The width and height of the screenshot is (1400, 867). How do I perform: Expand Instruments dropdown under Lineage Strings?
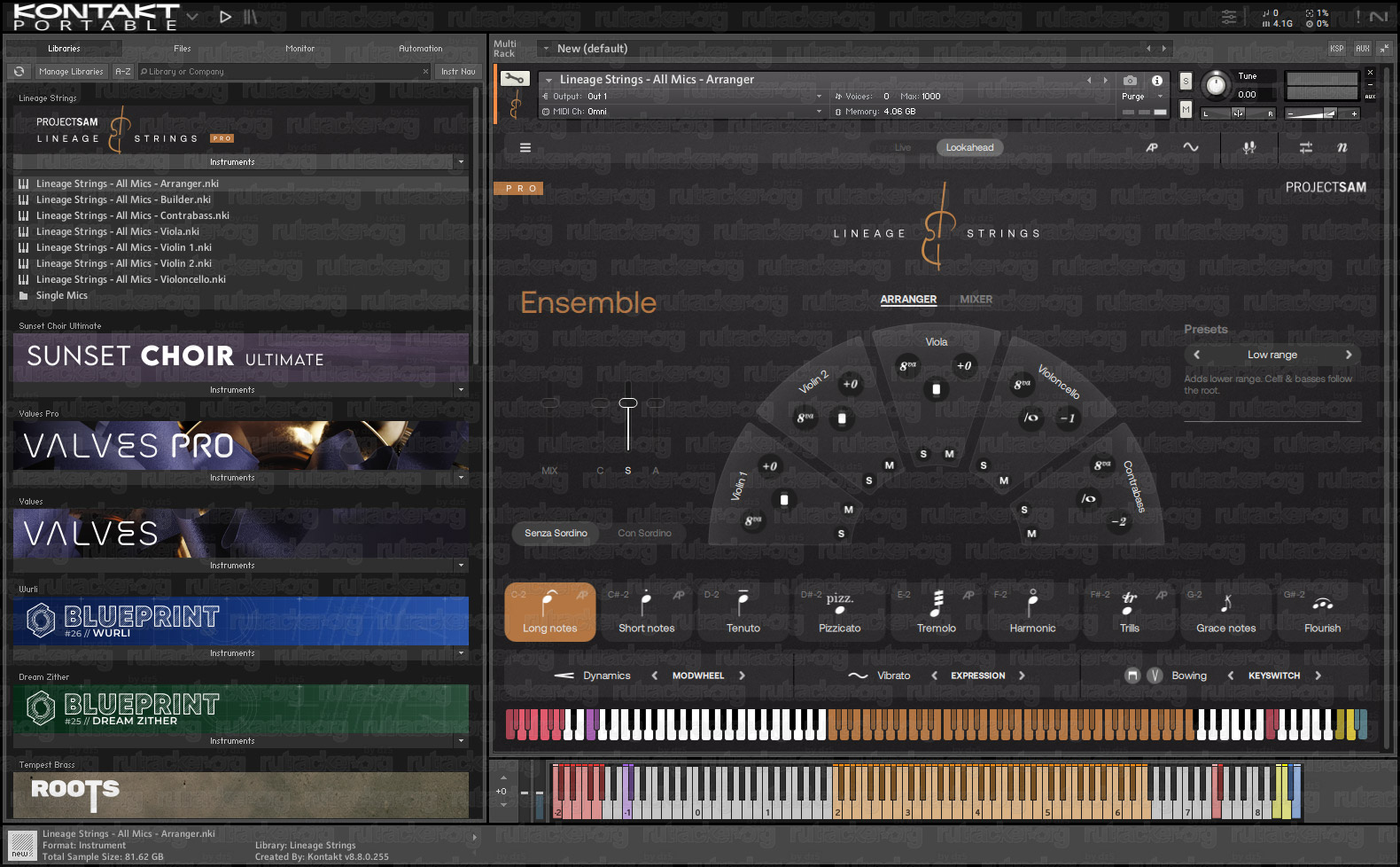point(461,162)
